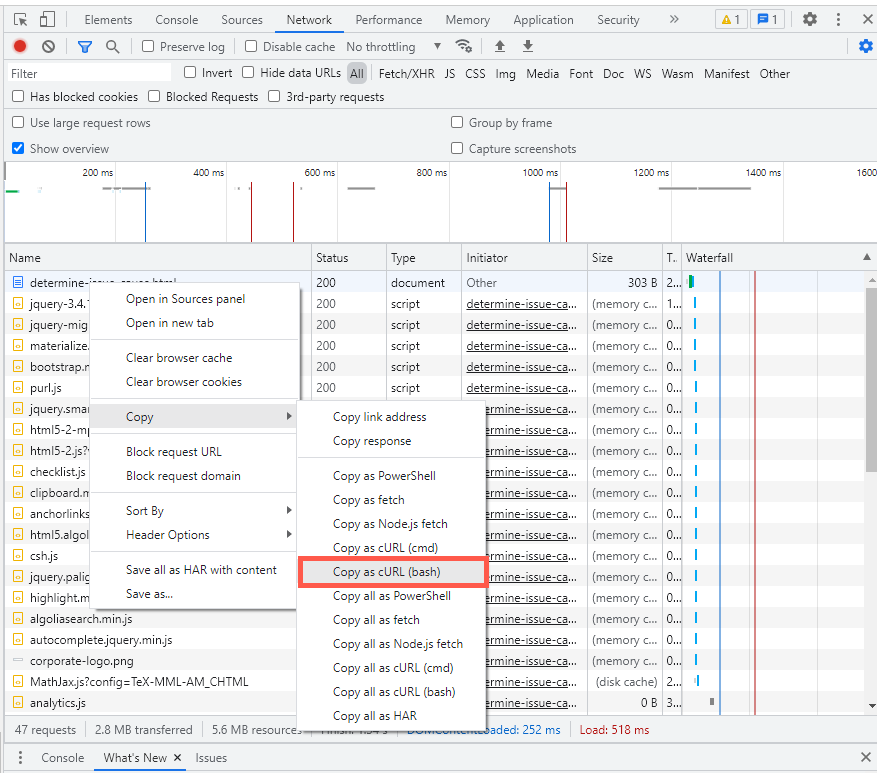Sort requests by the Status column header

[348, 258]
